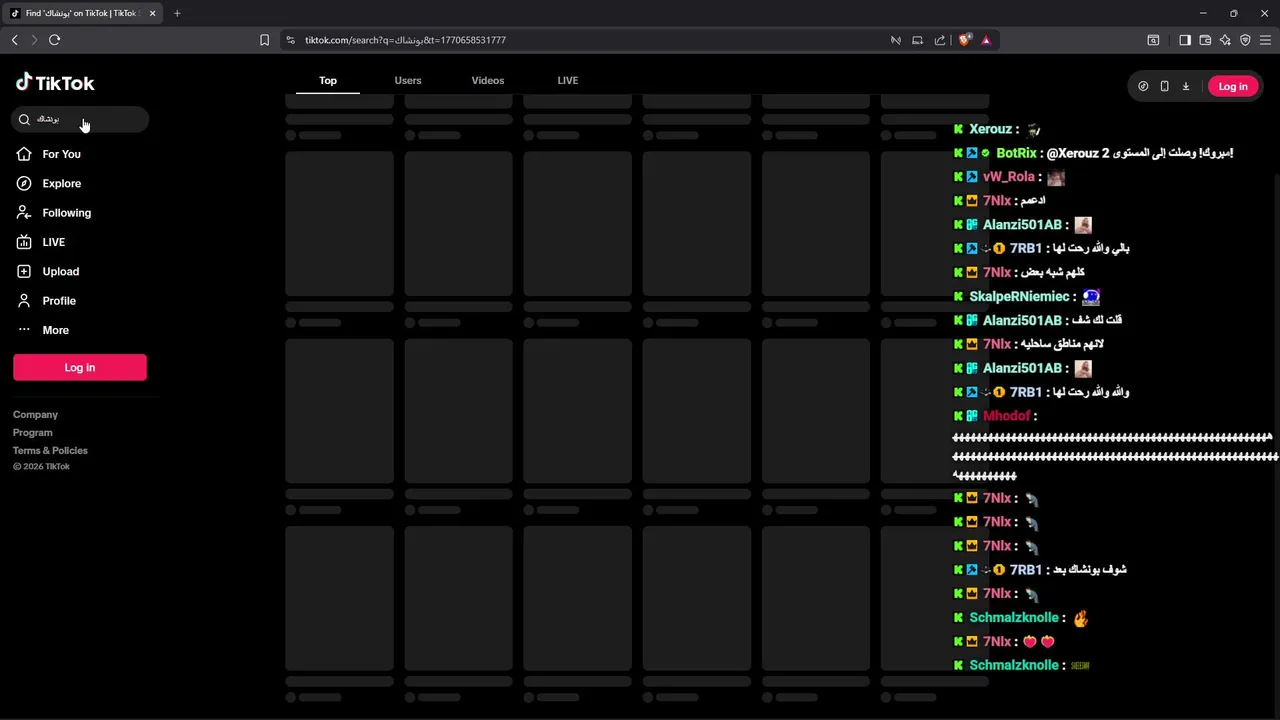Switch to the Videos tab
This screenshot has width=1280, height=720.
488,80
